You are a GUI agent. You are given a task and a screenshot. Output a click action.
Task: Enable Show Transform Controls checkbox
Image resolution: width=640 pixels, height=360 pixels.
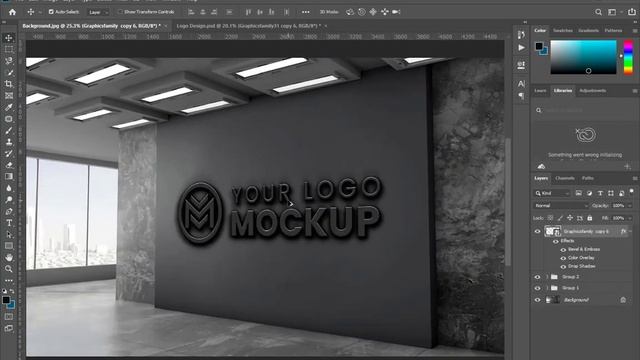click(x=120, y=12)
